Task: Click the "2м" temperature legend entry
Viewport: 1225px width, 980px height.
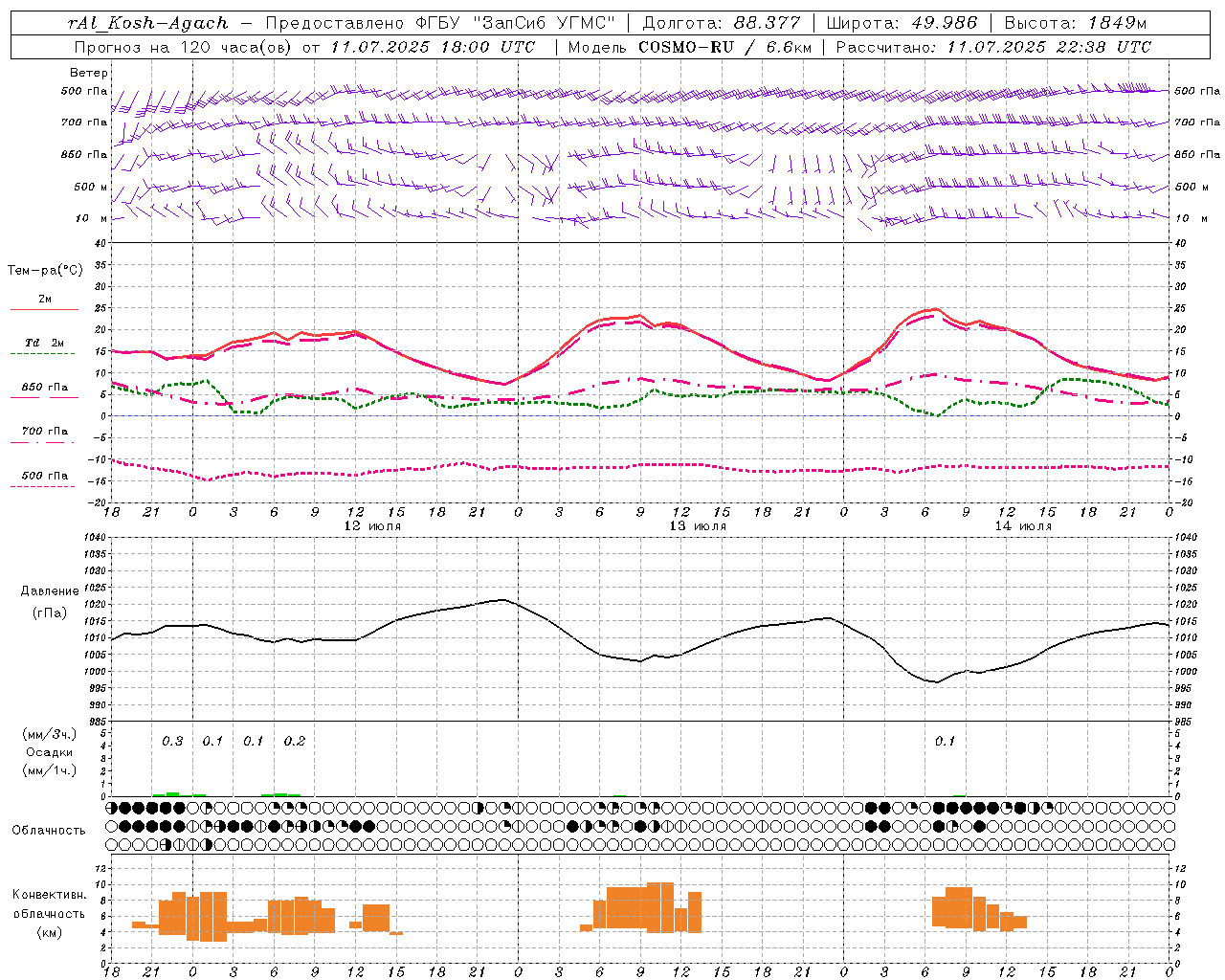Action: click(45, 300)
